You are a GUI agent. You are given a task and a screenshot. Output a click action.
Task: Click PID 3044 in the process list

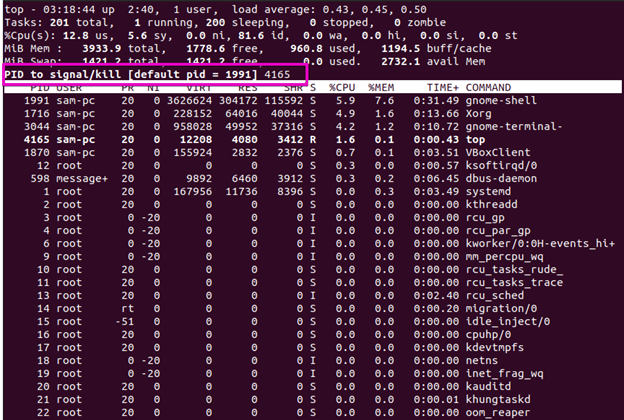[x=37, y=127]
